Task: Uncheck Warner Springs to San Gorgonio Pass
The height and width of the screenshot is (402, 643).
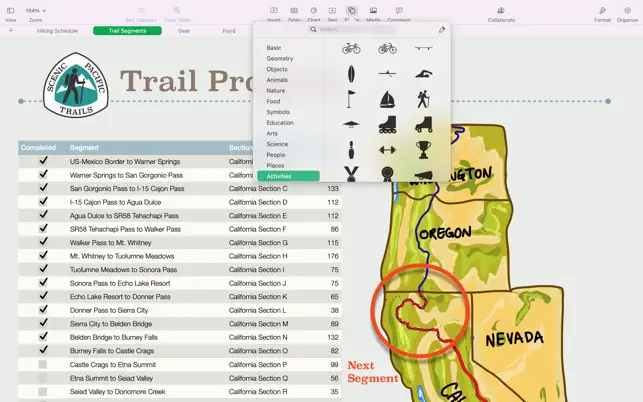Action: [x=43, y=174]
